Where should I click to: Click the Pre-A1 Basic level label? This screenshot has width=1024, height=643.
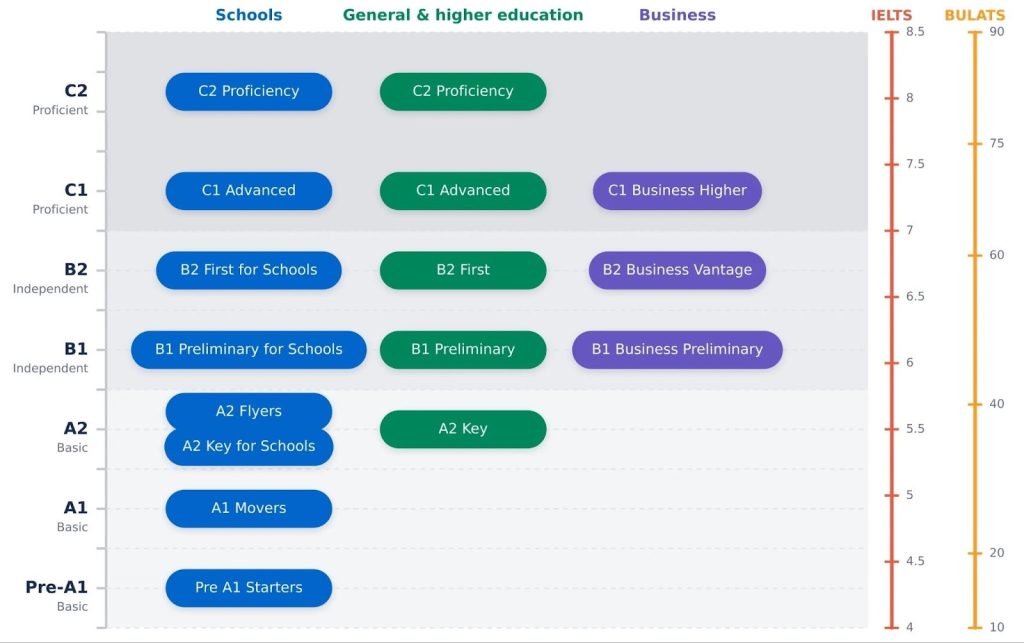[x=57, y=594]
